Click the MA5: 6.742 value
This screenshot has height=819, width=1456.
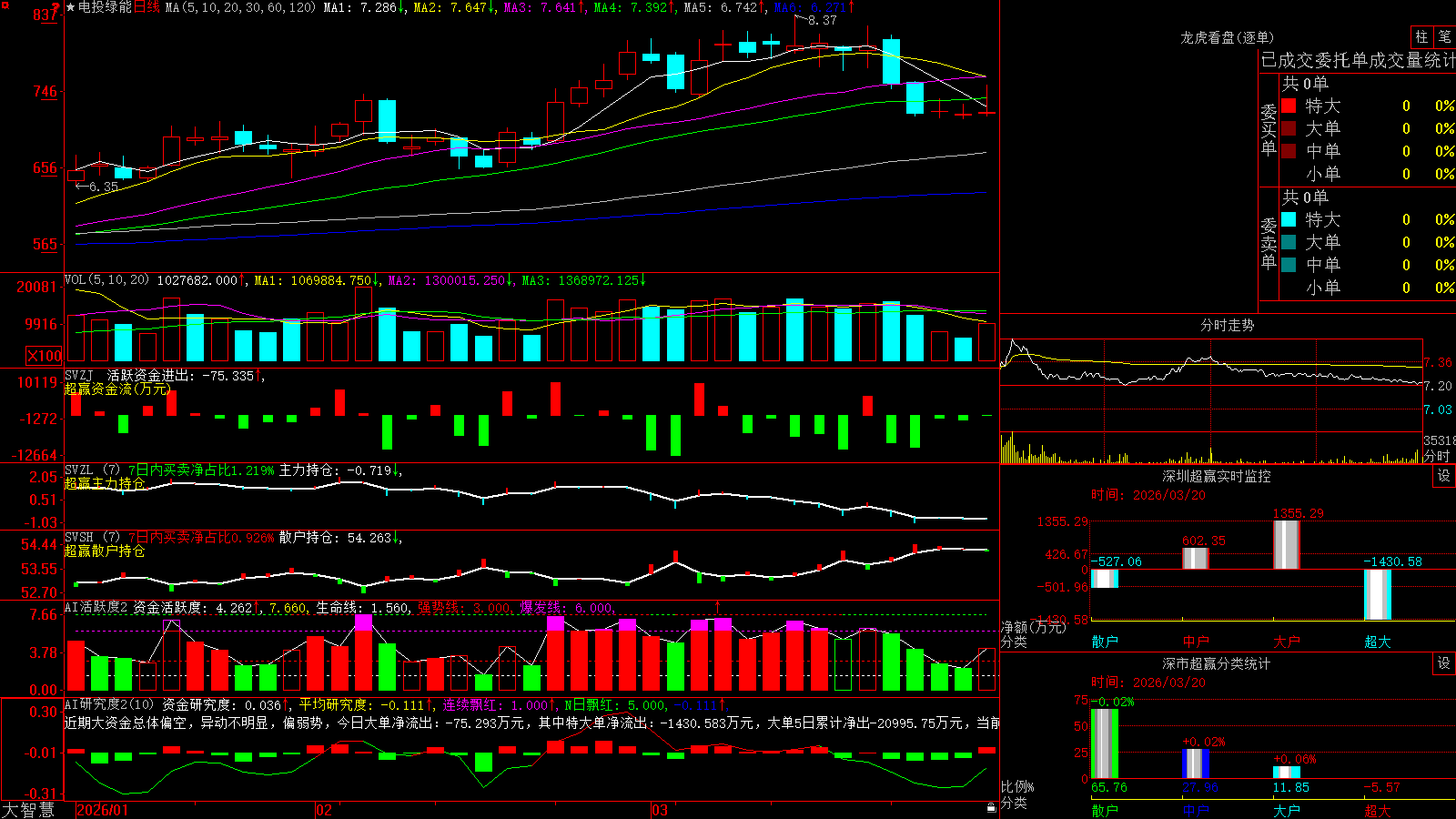[x=721, y=7]
